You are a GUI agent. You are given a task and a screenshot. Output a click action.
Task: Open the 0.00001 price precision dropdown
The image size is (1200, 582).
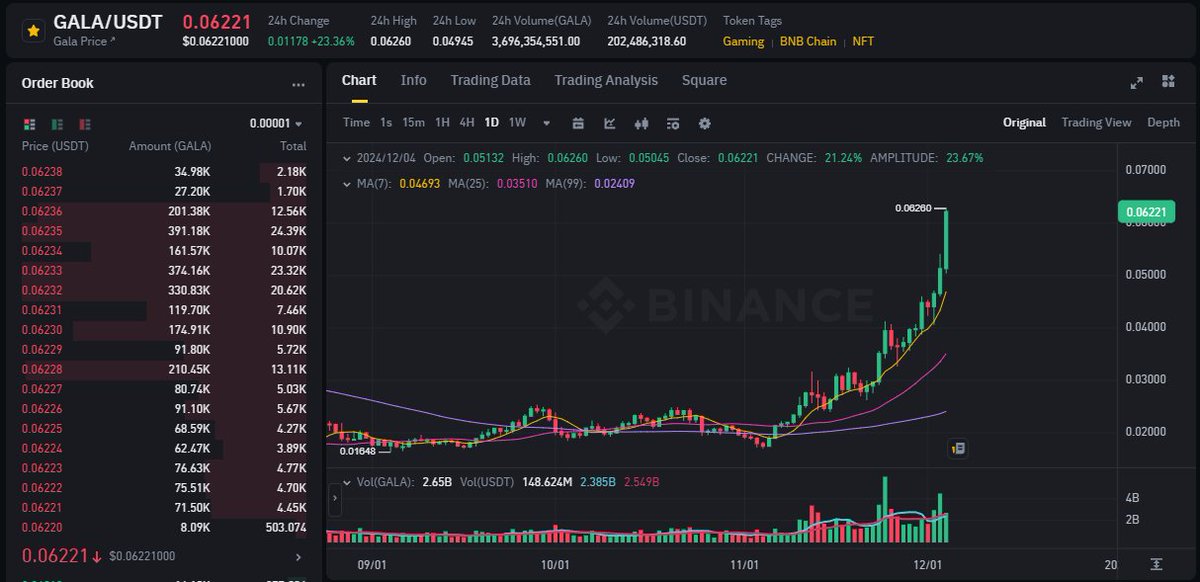pyautogui.click(x=276, y=124)
